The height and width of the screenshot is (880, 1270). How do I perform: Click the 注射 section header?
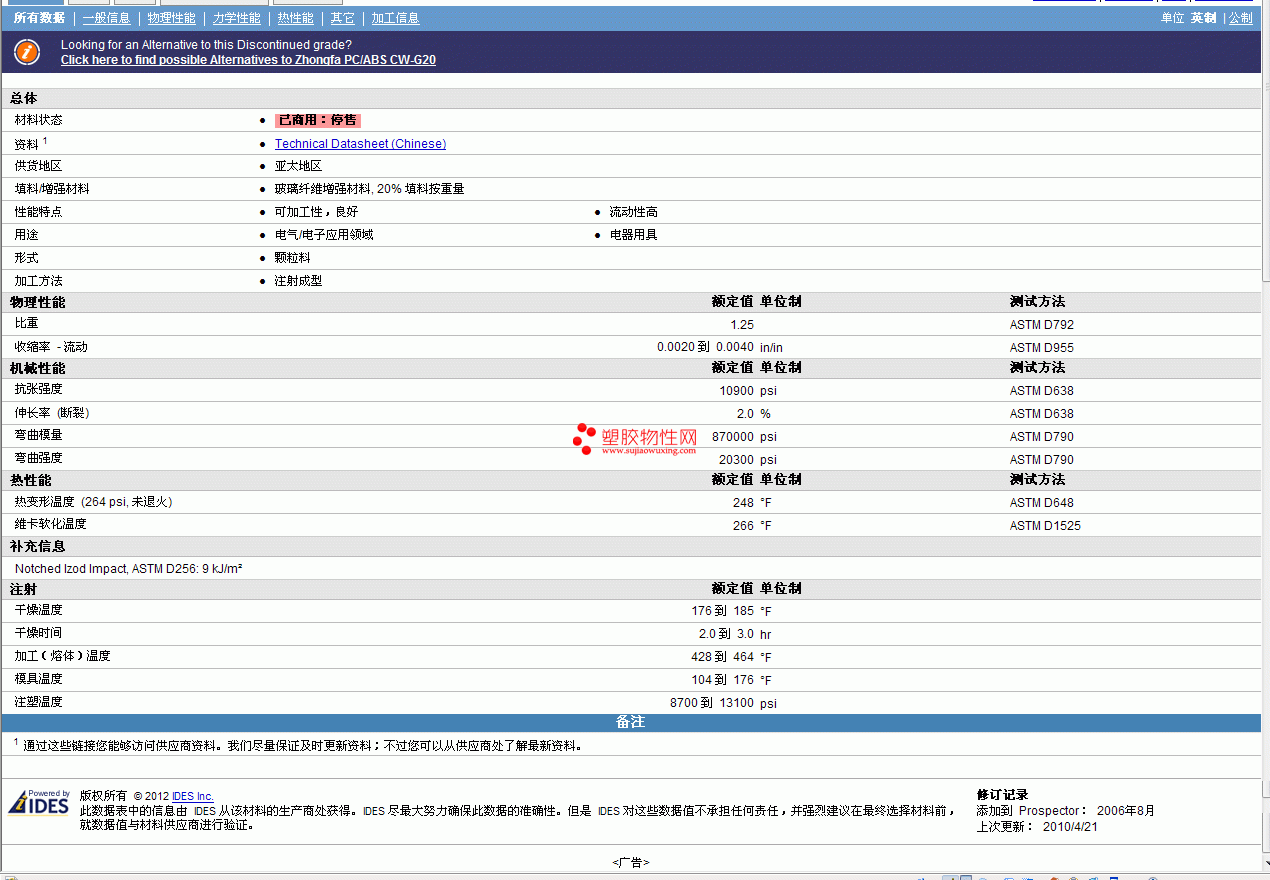(24, 590)
